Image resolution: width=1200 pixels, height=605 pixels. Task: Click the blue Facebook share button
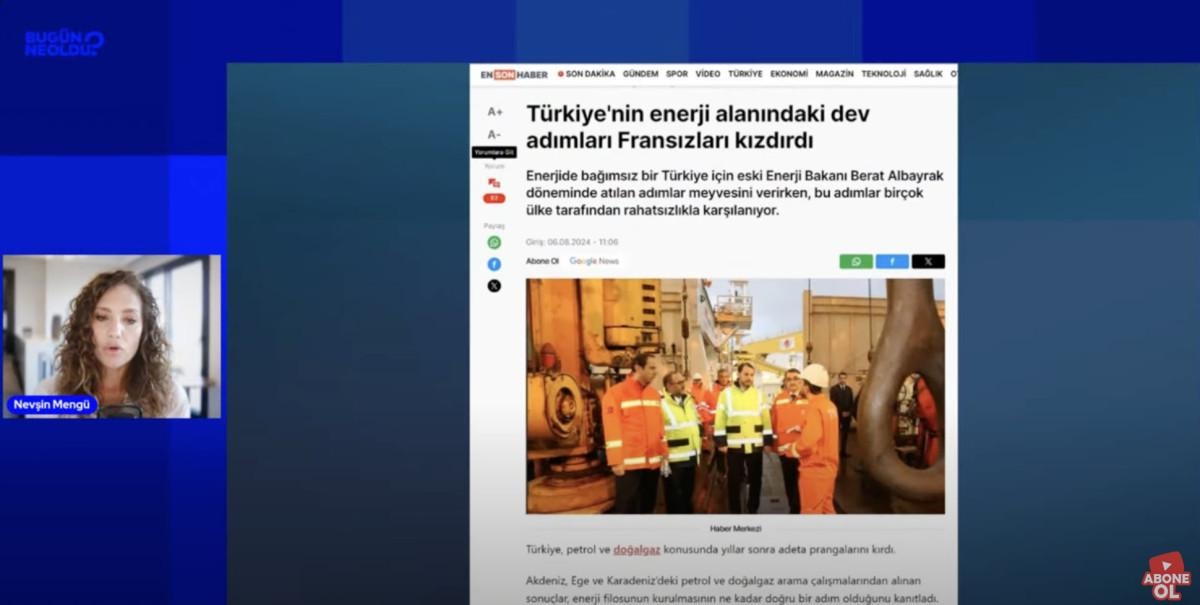point(892,261)
